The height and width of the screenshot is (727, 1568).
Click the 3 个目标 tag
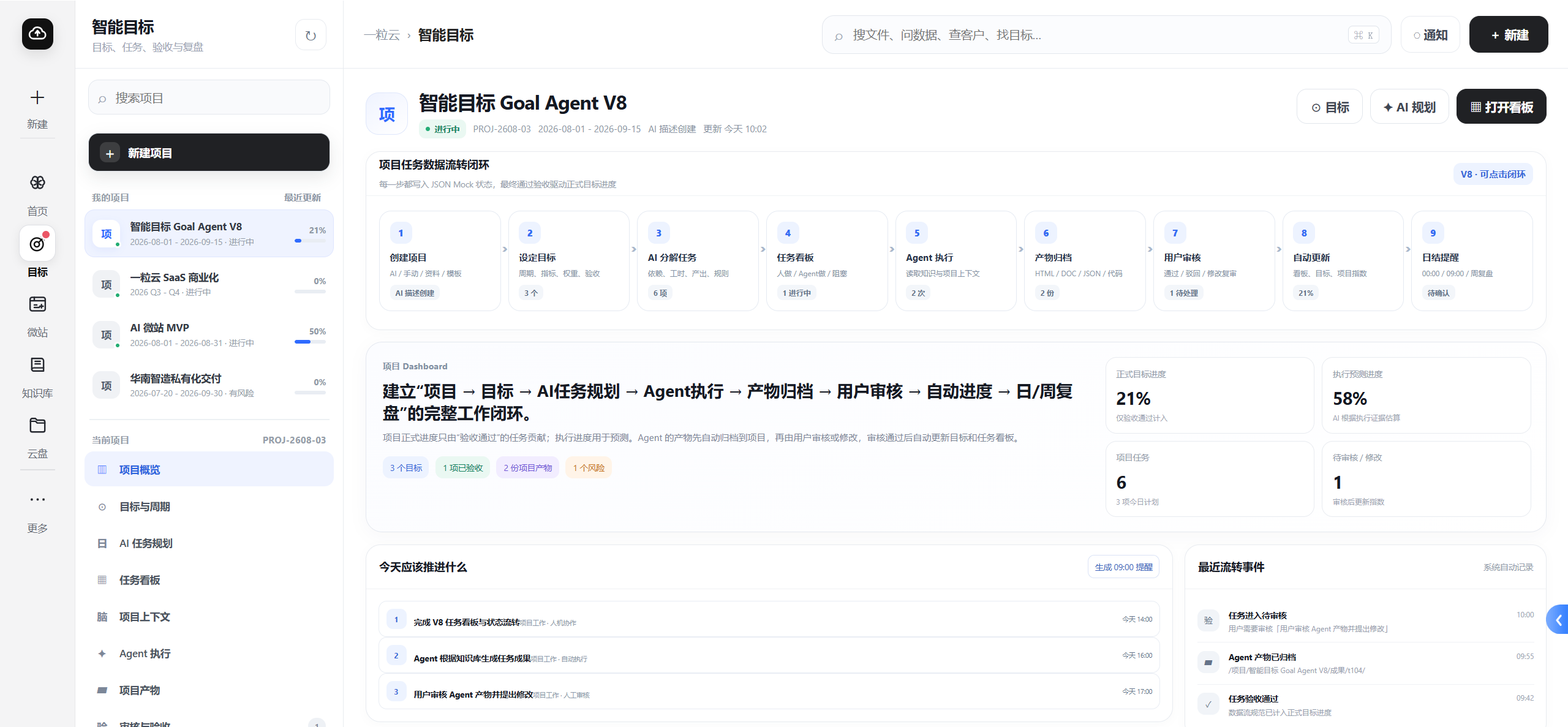point(406,468)
